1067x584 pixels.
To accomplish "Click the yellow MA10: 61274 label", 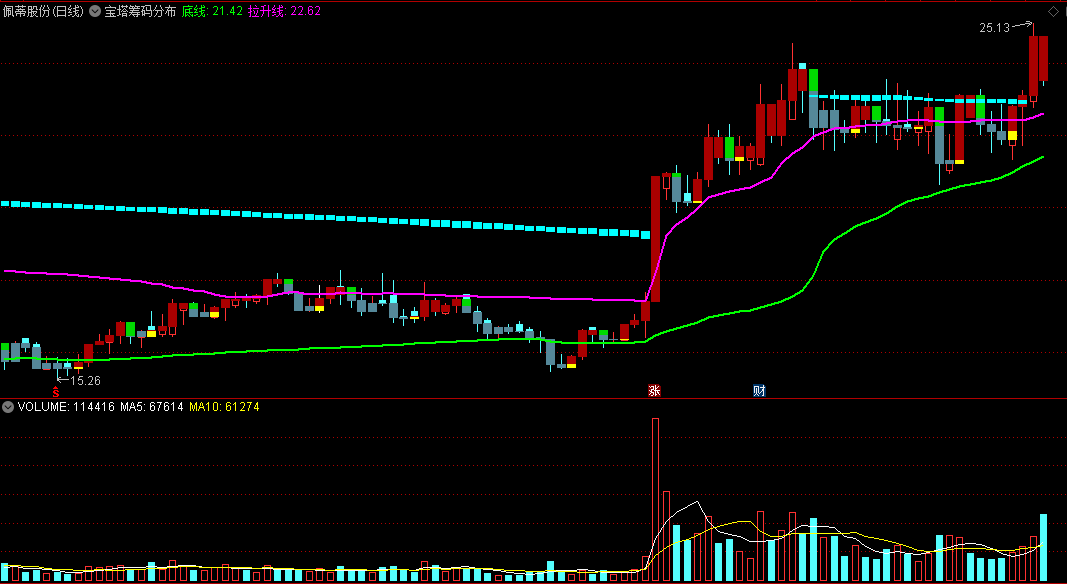I will pyautogui.click(x=224, y=407).
